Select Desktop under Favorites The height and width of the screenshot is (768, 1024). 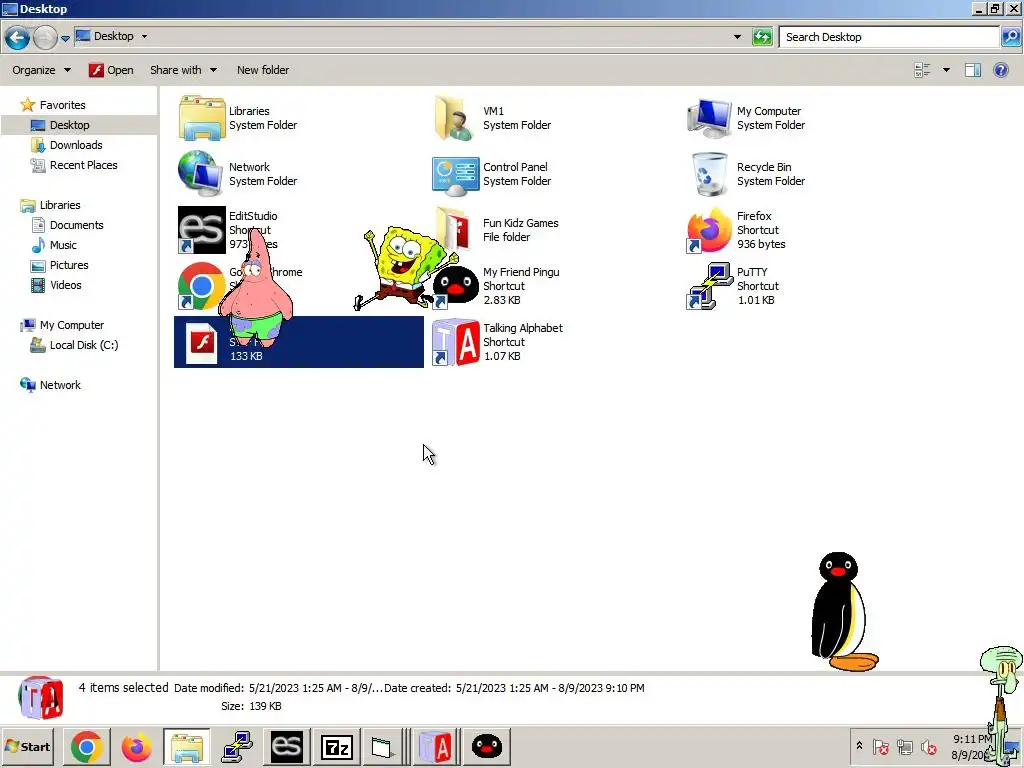click(x=60, y=125)
